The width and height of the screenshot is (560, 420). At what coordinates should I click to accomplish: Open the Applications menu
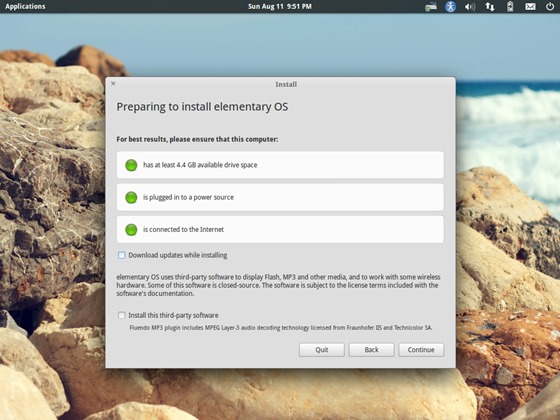coord(25,6)
